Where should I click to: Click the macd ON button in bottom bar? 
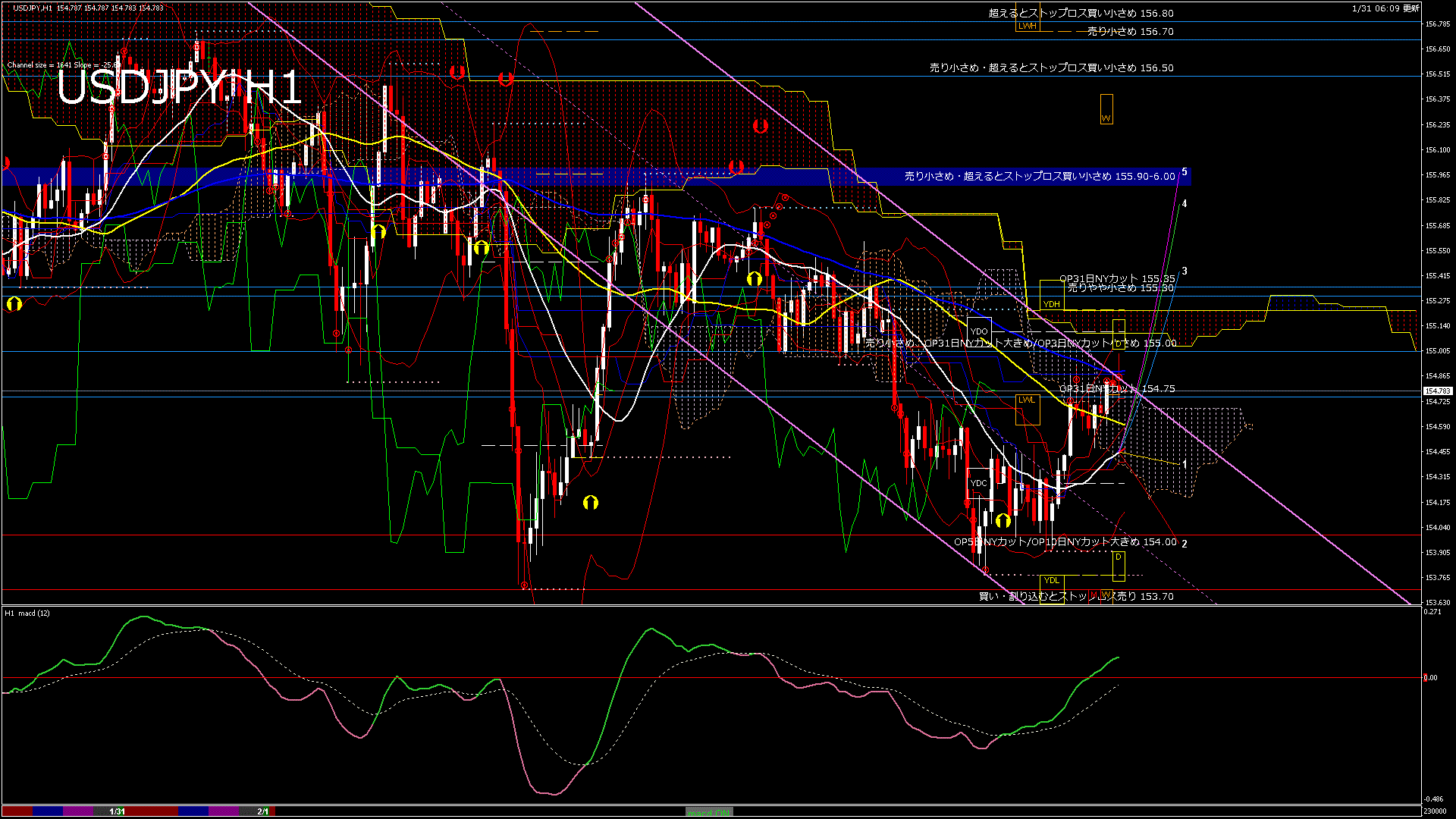coord(709,811)
